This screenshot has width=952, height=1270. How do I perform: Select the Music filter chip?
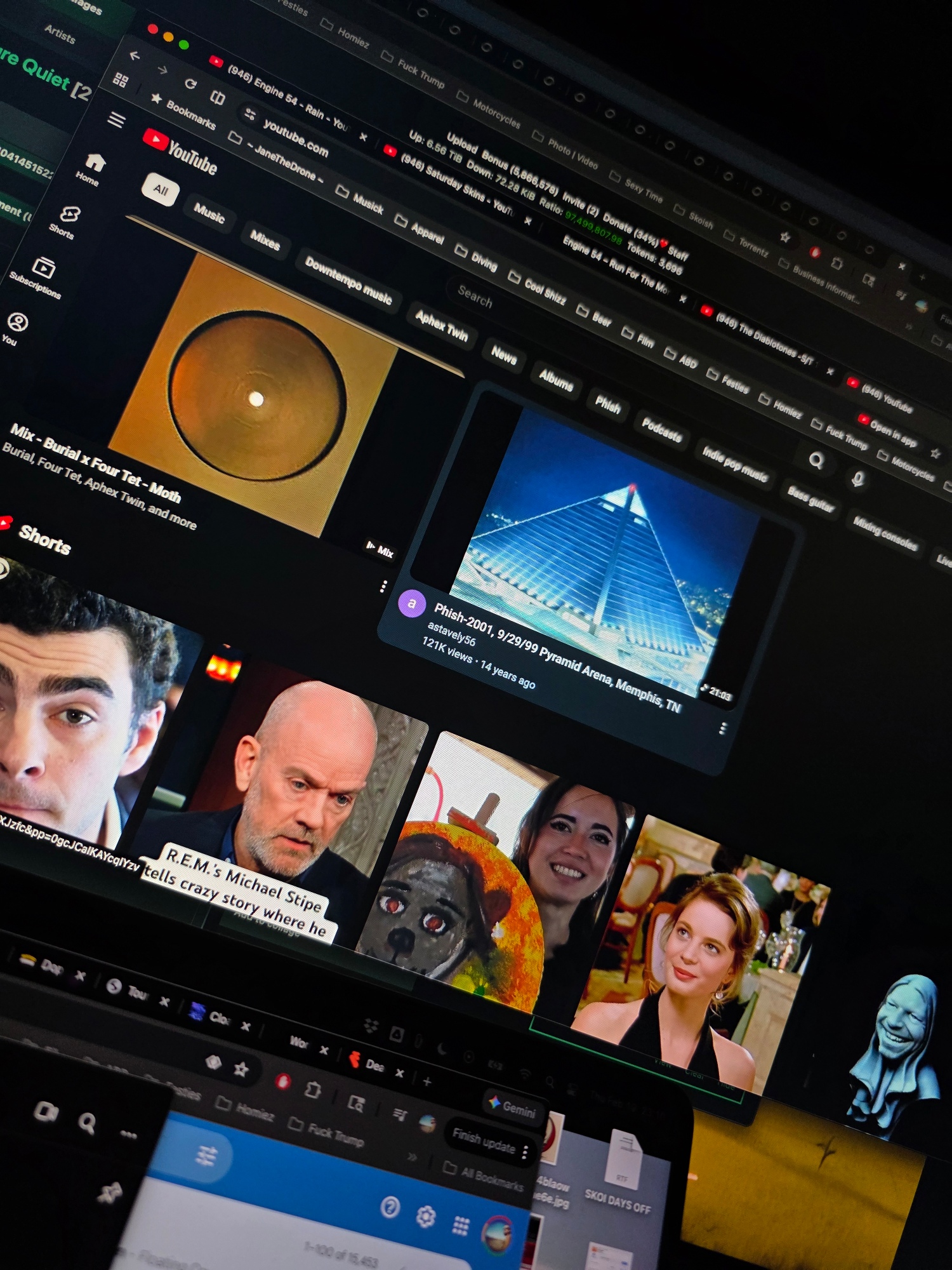209,213
